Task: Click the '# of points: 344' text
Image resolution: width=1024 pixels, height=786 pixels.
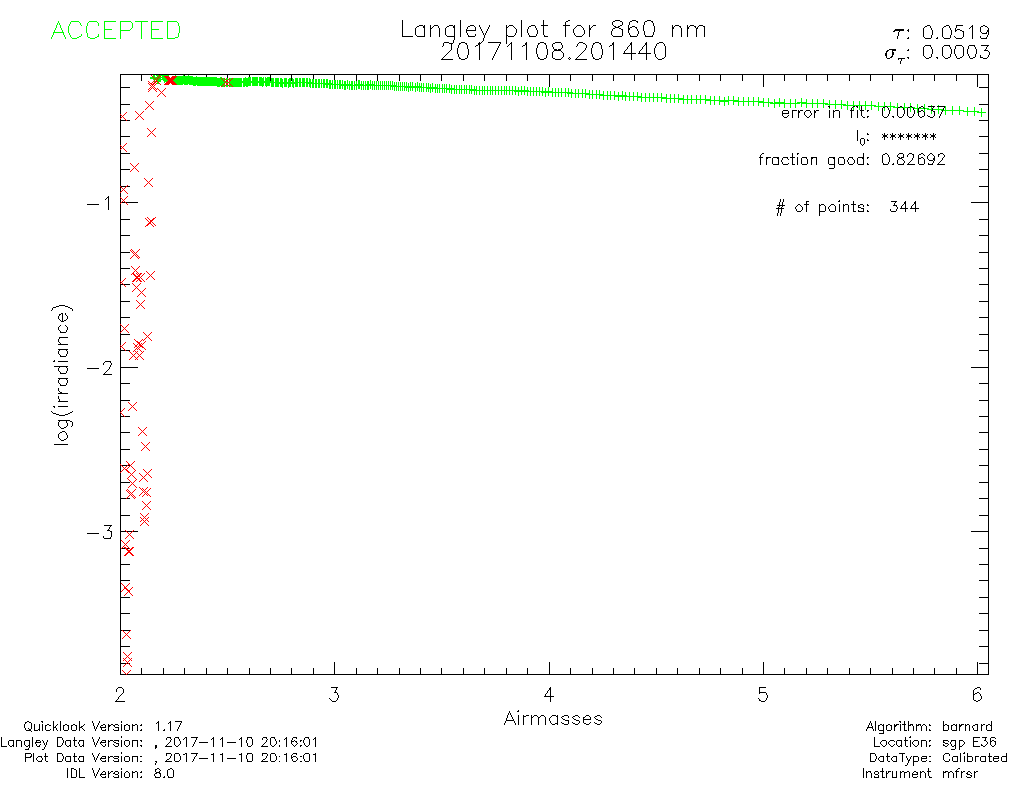Action: pos(846,207)
